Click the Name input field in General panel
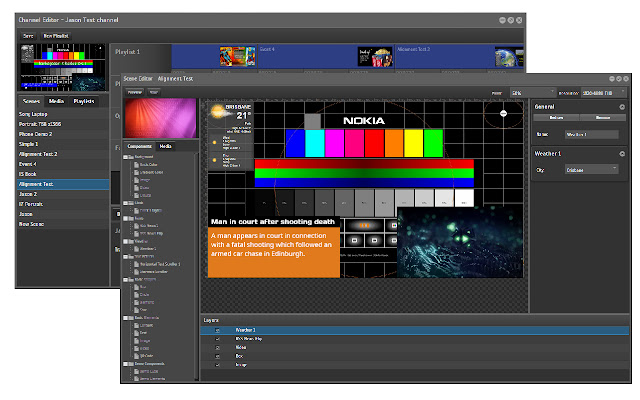 coord(591,134)
